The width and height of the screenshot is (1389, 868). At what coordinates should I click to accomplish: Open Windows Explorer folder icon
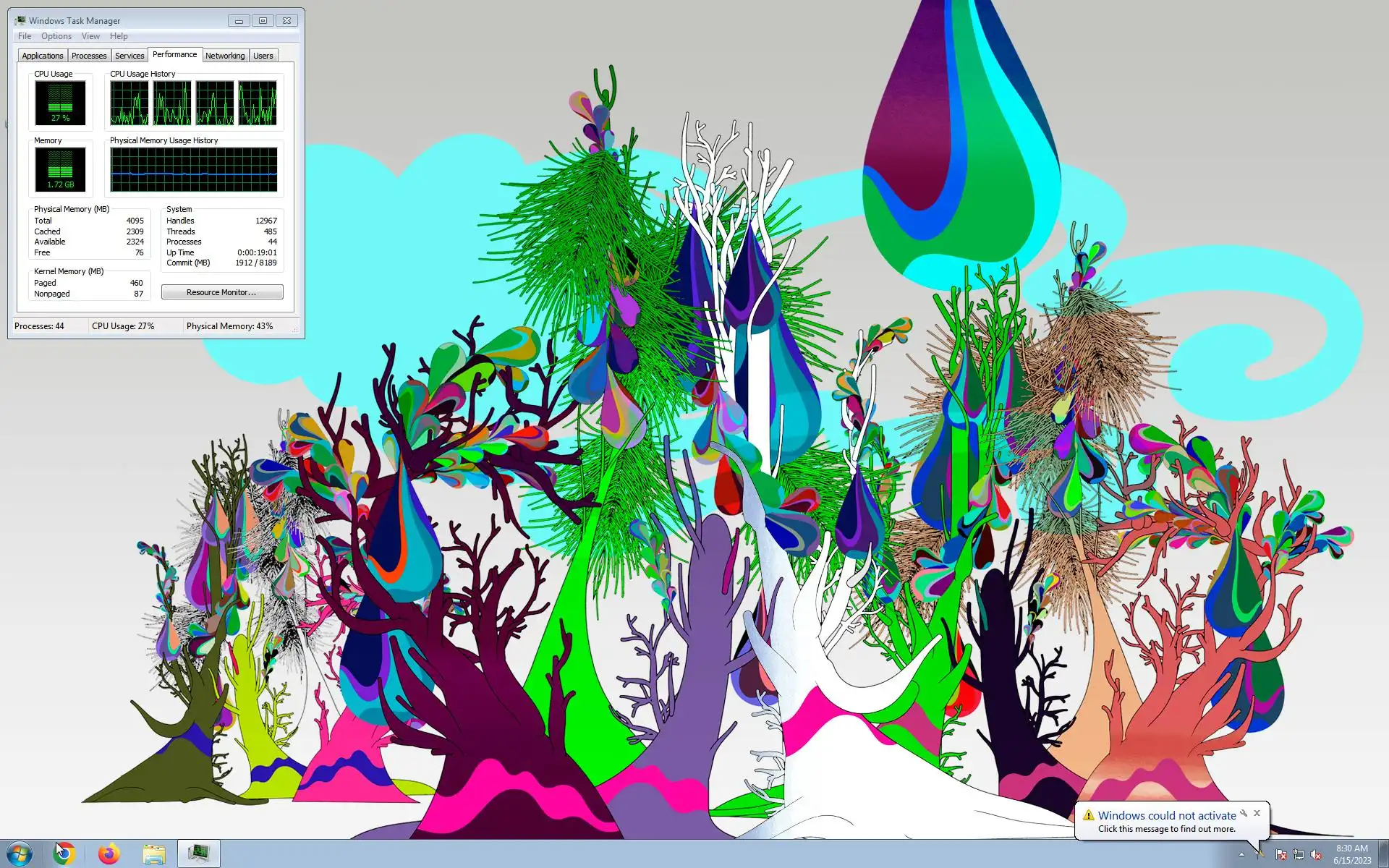(x=154, y=854)
